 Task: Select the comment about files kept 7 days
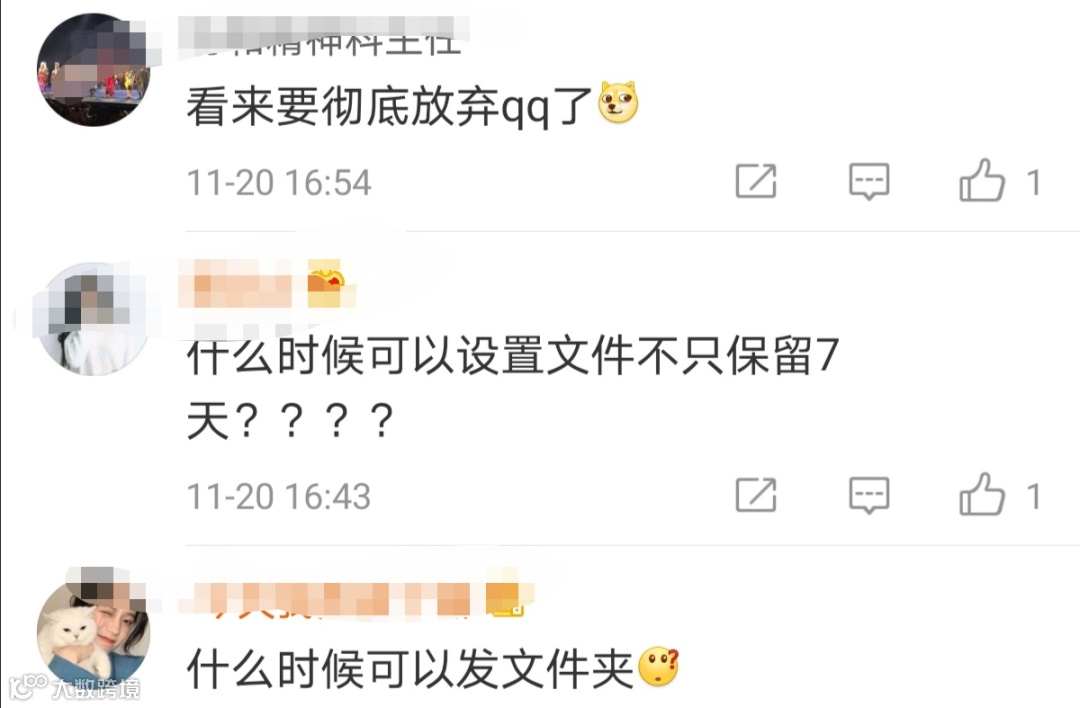513,388
